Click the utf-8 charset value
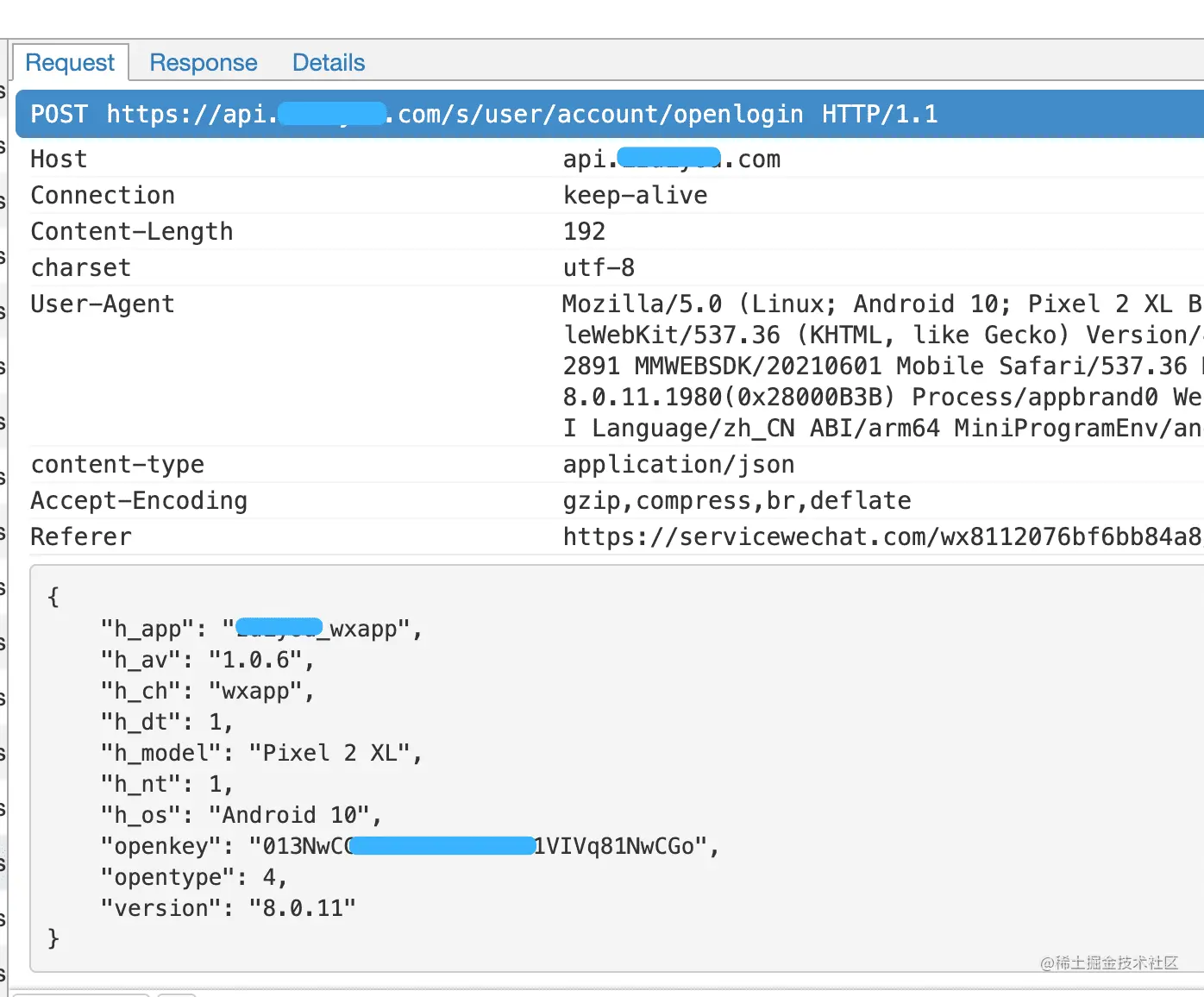Screen dimensions: 1204x997 tap(599, 268)
